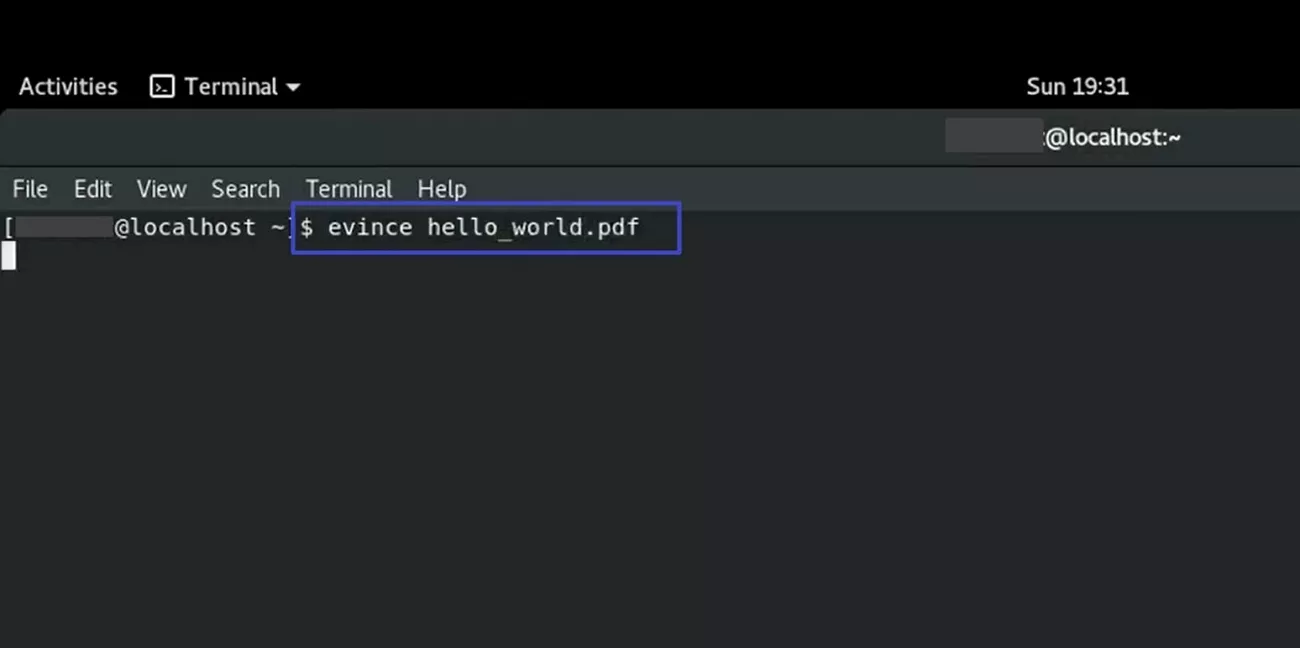
Task: Click the evince command word
Action: click(x=370, y=228)
